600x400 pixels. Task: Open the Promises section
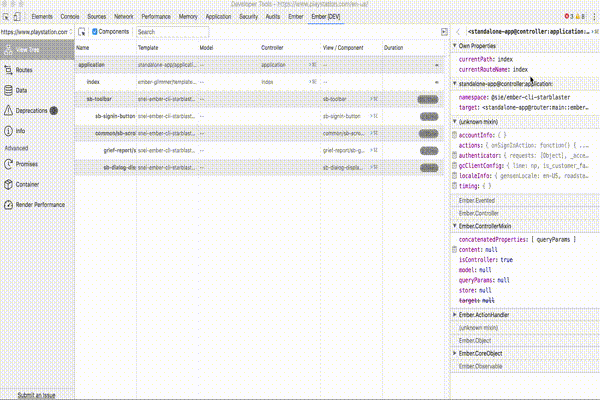(28, 164)
